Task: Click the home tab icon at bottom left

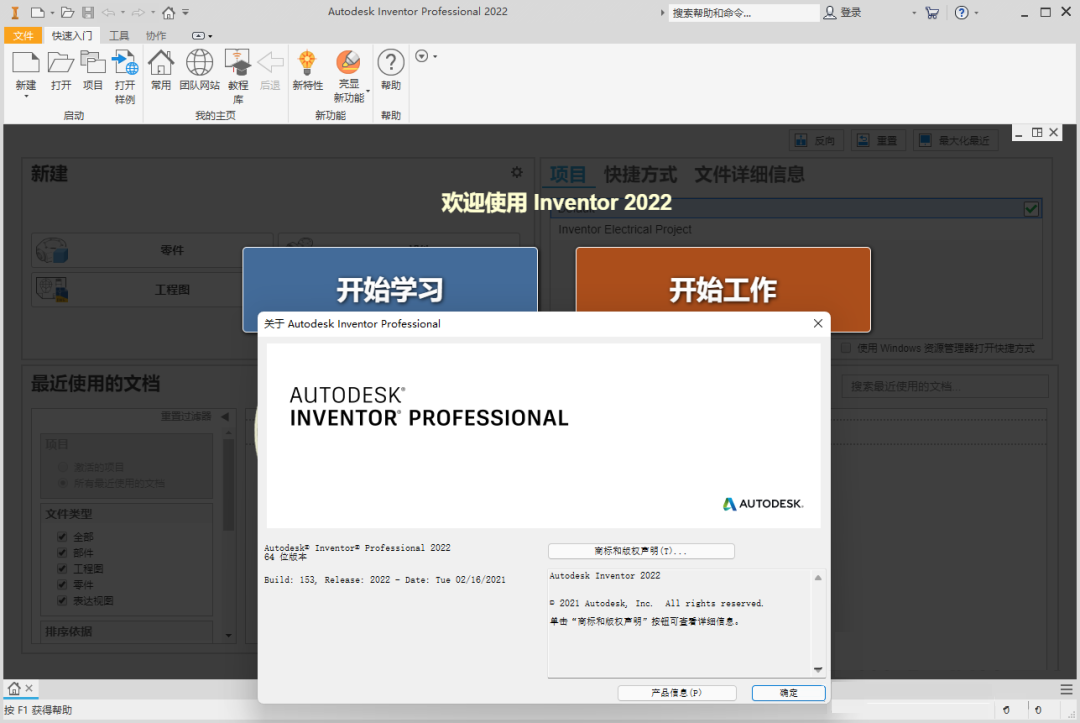Action: pos(14,688)
